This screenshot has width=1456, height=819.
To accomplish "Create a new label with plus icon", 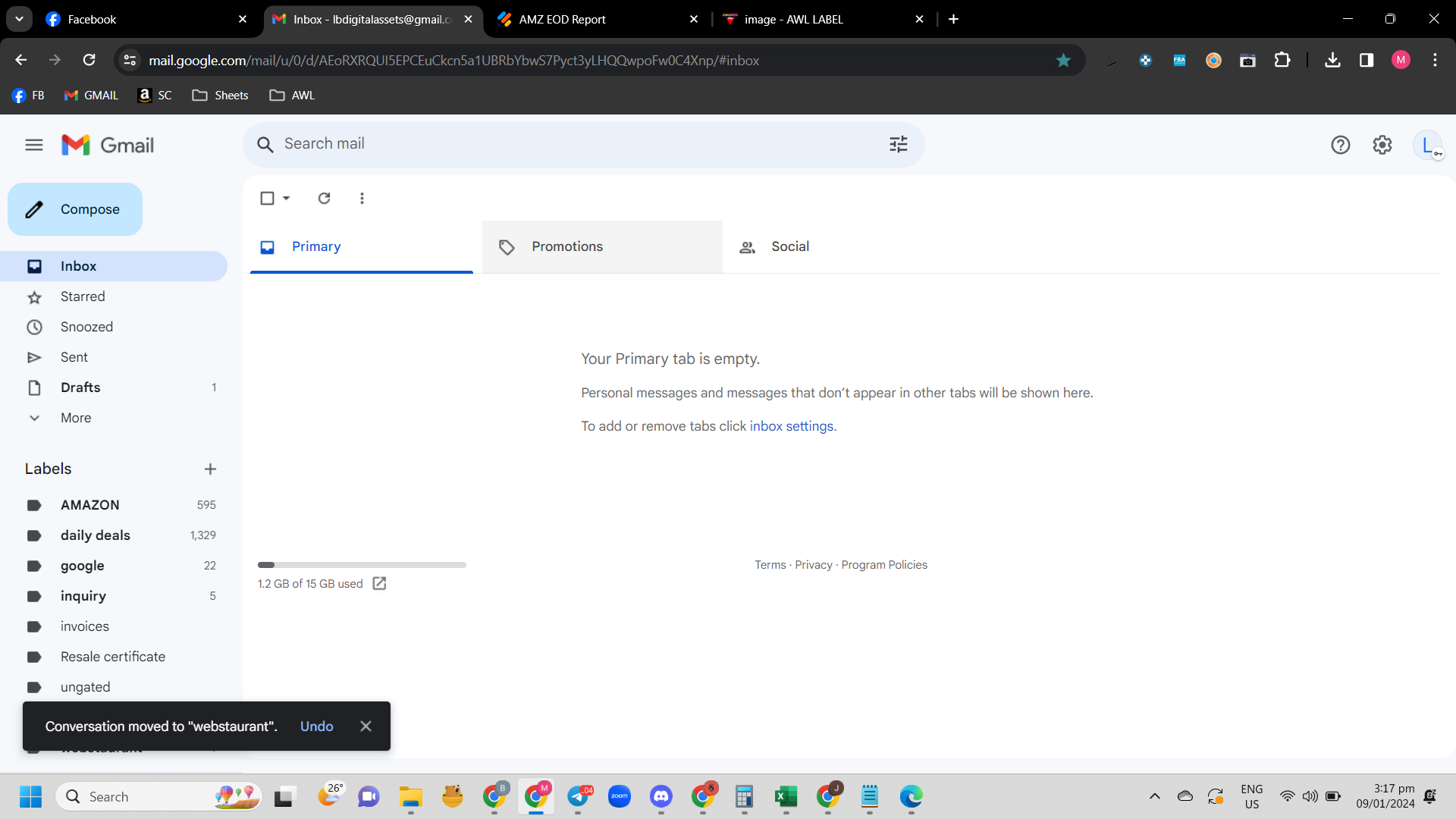I will click(210, 469).
